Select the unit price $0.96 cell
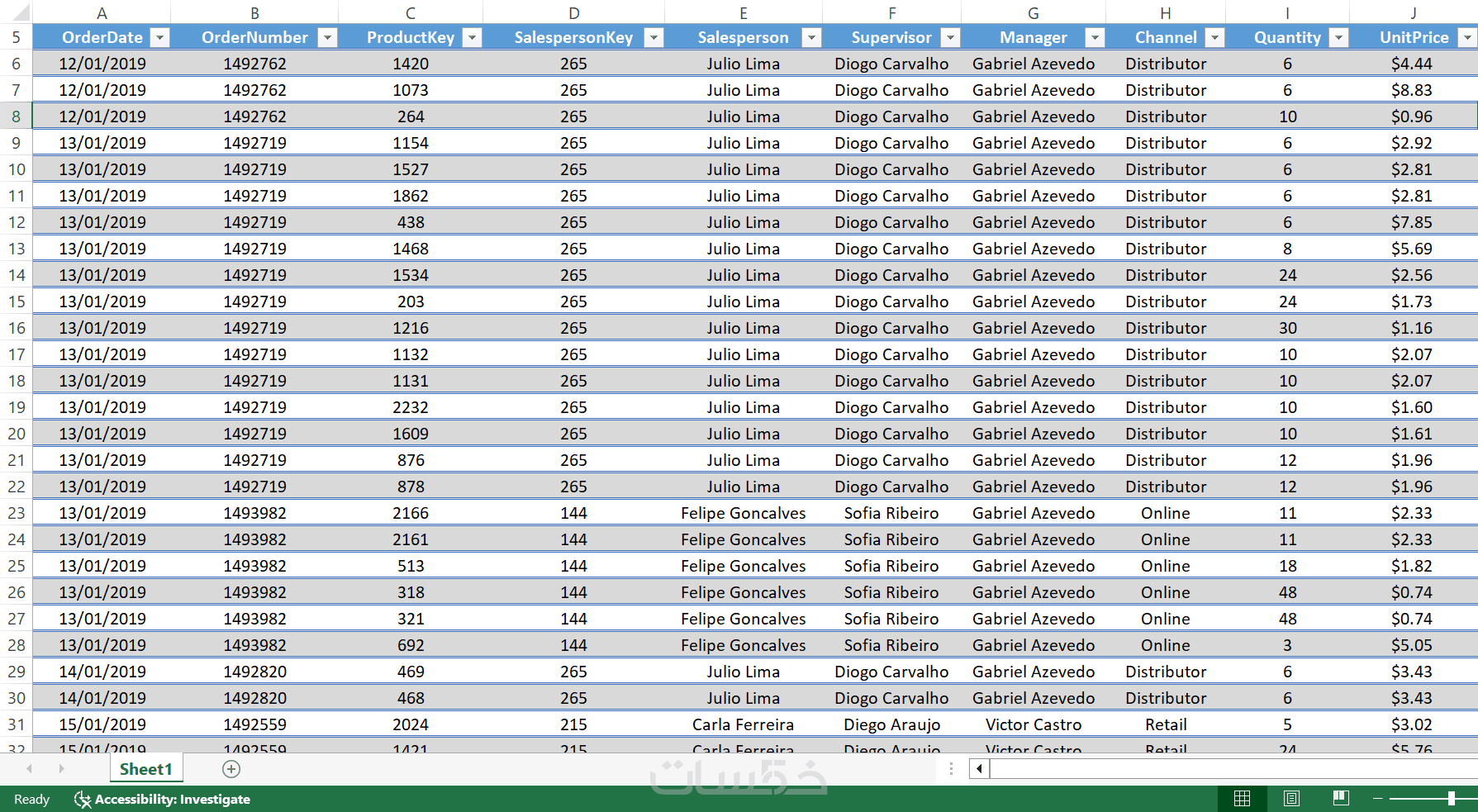The height and width of the screenshot is (812, 1478). coord(1412,116)
